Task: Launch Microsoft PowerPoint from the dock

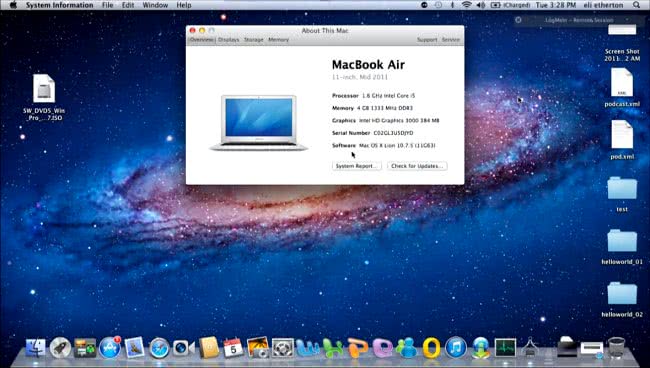Action: (x=357, y=347)
